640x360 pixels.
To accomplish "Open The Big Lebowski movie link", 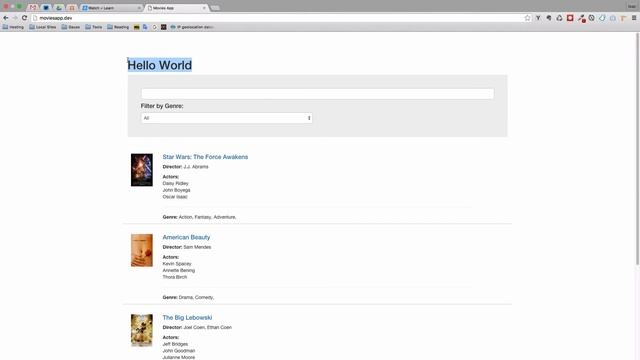I will [187, 318].
